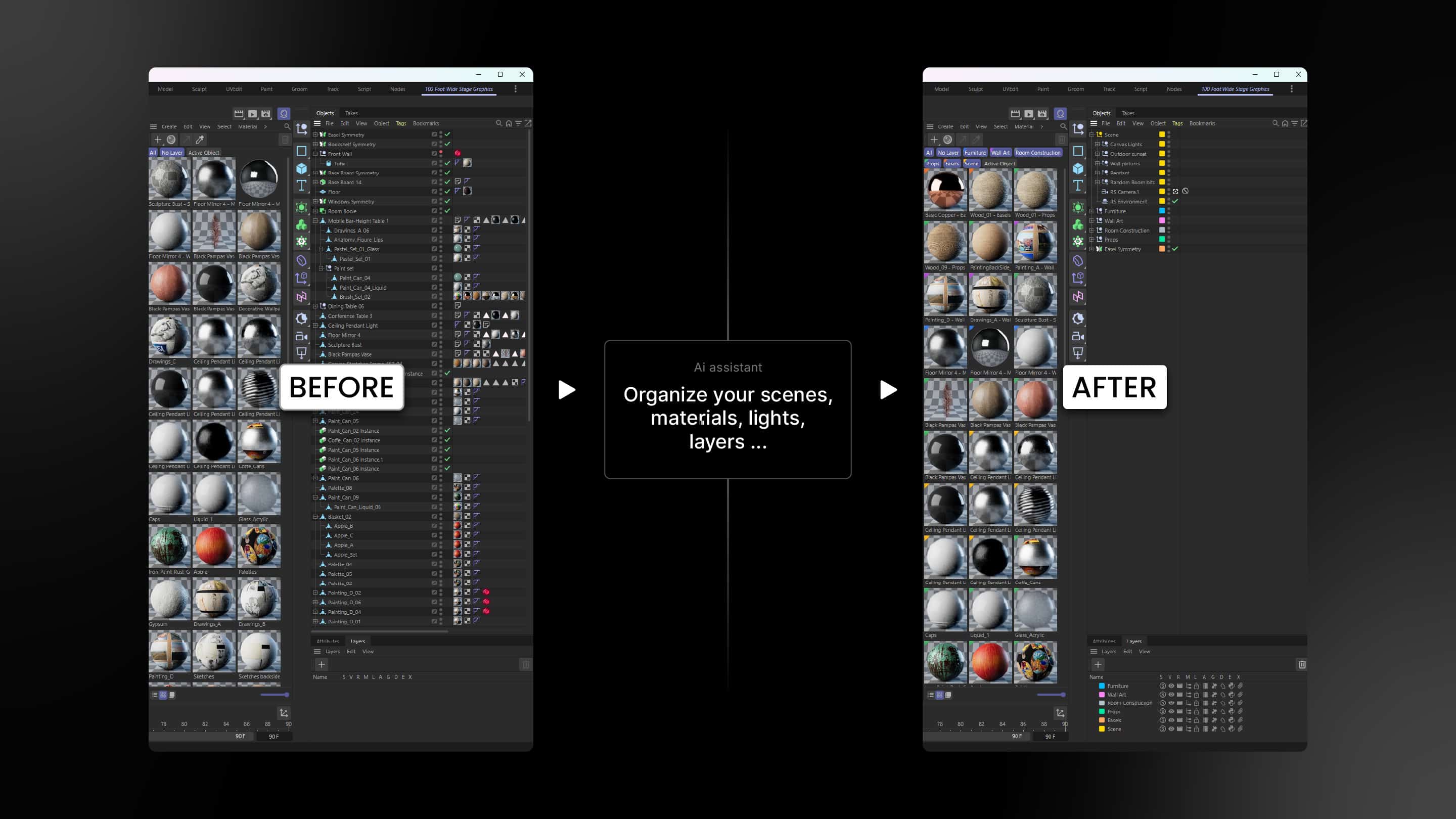Toggle Wall Art layer solo icon in AFTER window
This screenshot has height=819, width=1456.
coord(1163,695)
